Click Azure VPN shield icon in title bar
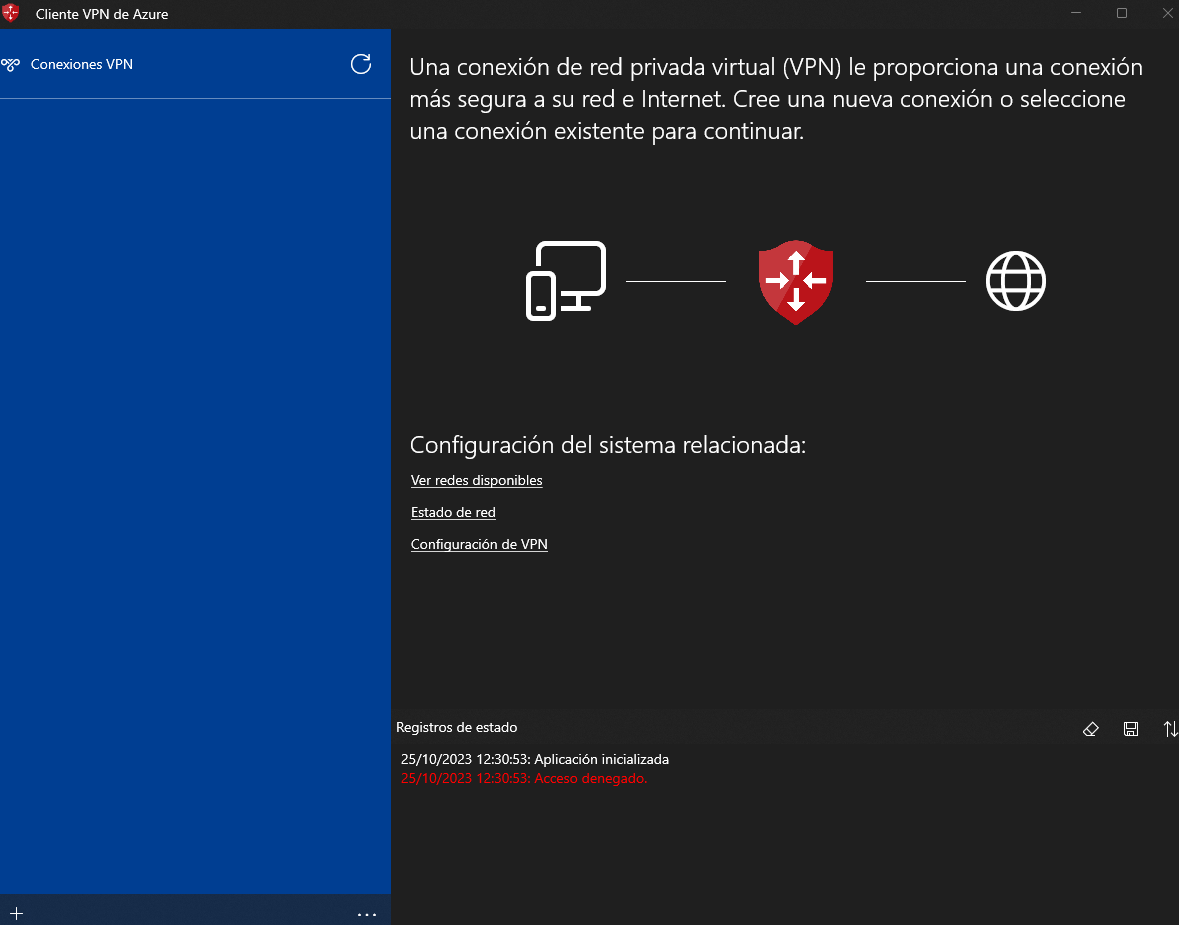 [11, 14]
